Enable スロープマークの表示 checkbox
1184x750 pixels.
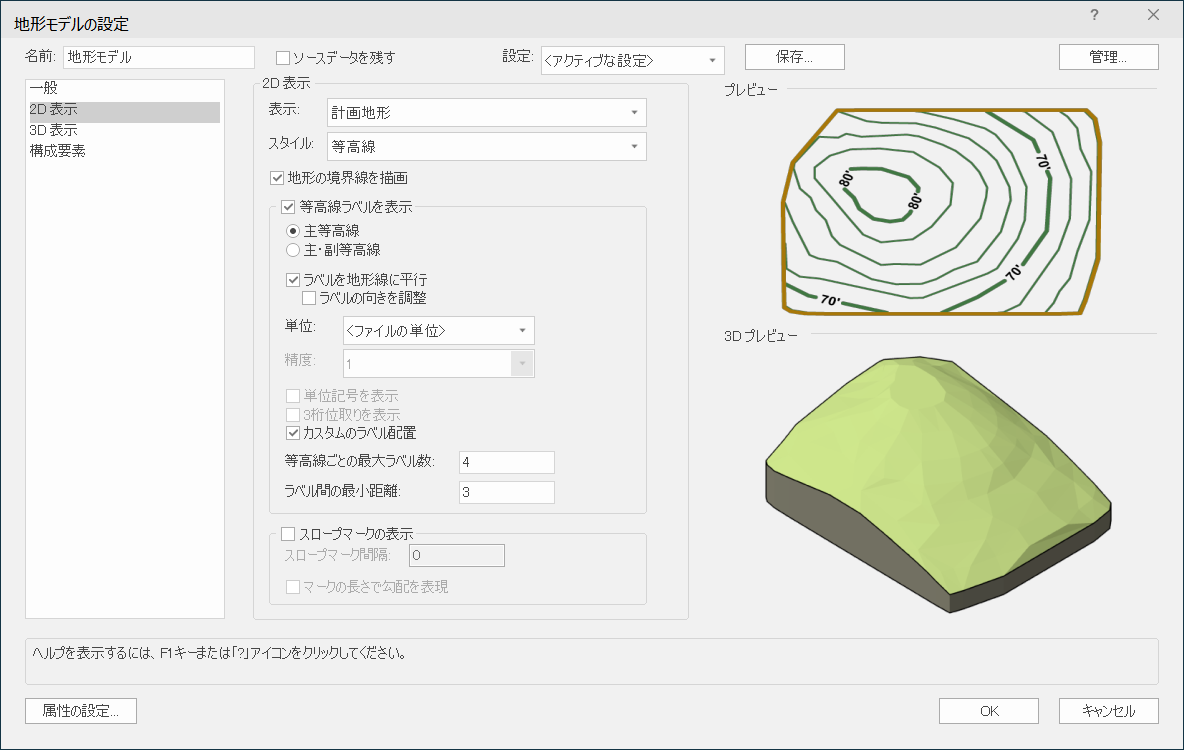(288, 535)
